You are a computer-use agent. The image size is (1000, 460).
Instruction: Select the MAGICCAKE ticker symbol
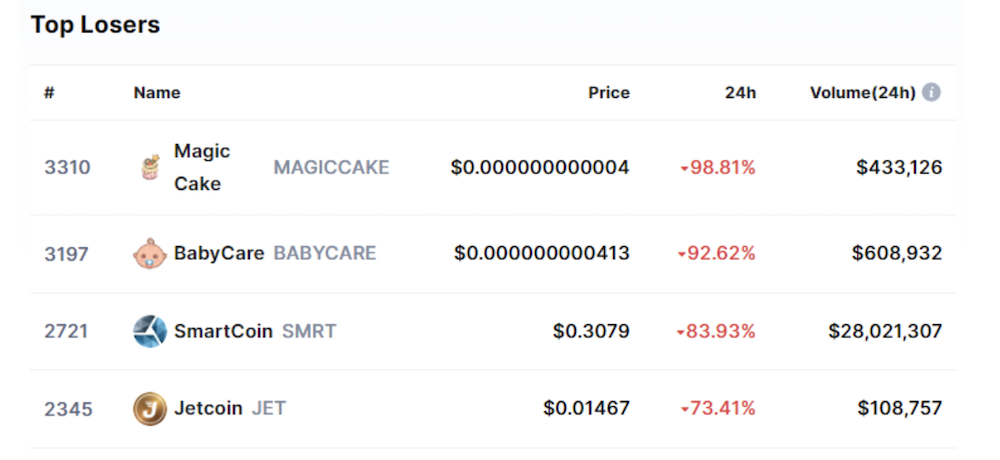coord(331,167)
